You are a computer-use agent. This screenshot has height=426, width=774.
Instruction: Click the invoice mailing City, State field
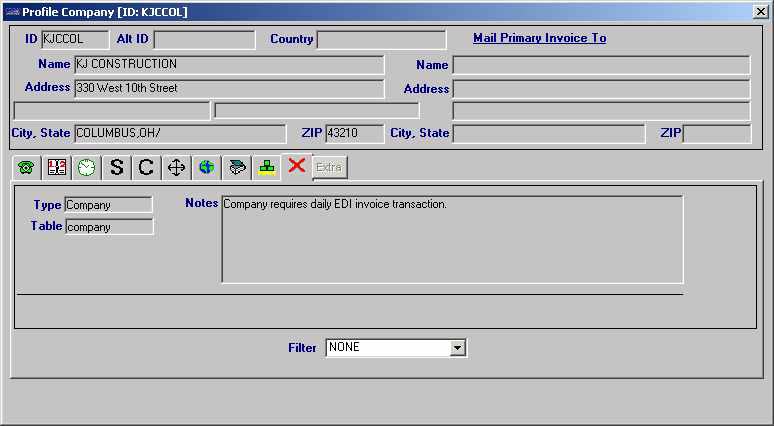click(x=548, y=134)
